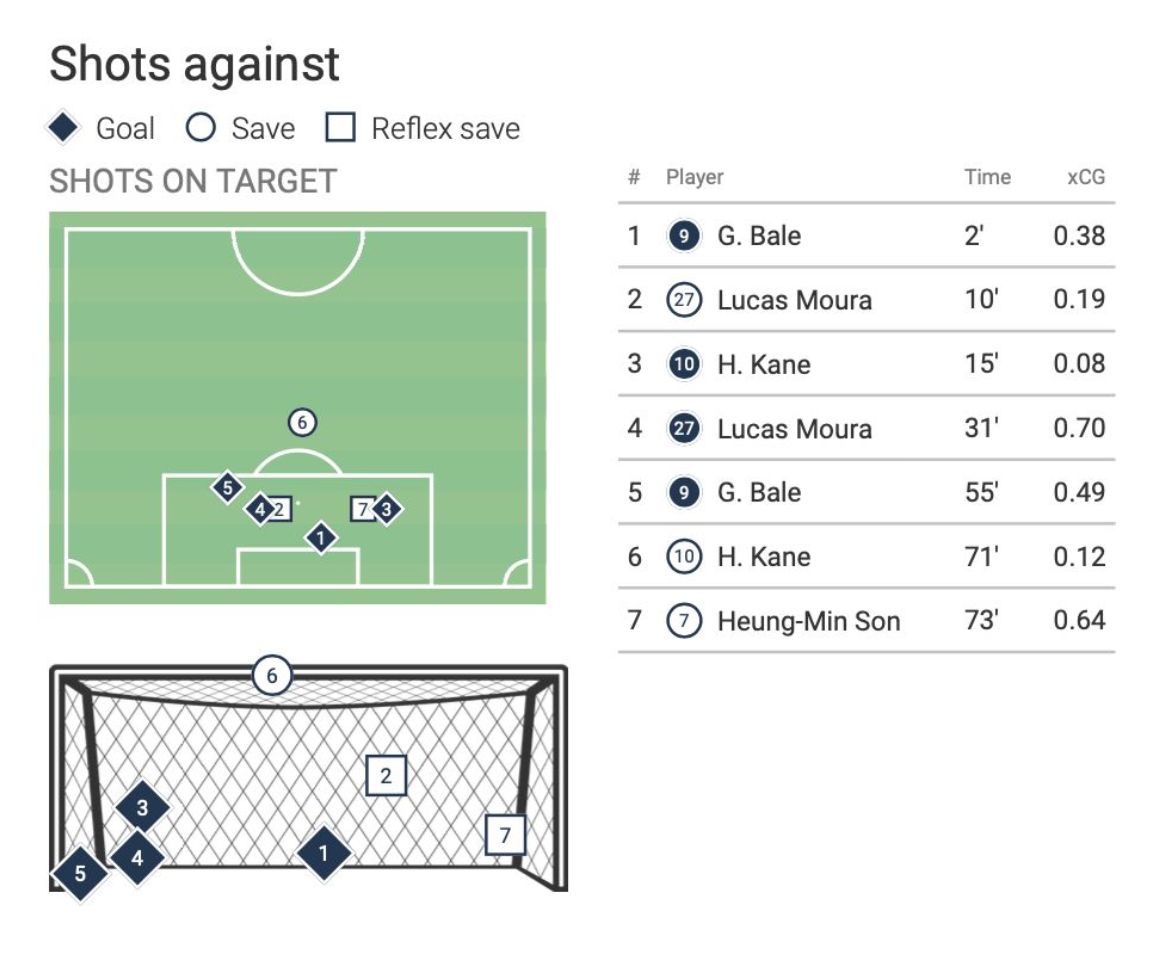
Task: Click shot marker 6 on the pitch map
Action: 301,423
